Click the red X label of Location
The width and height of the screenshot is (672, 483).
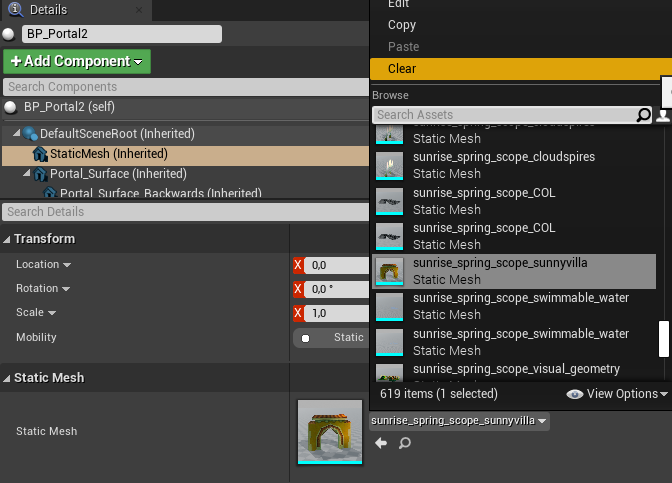tap(298, 265)
